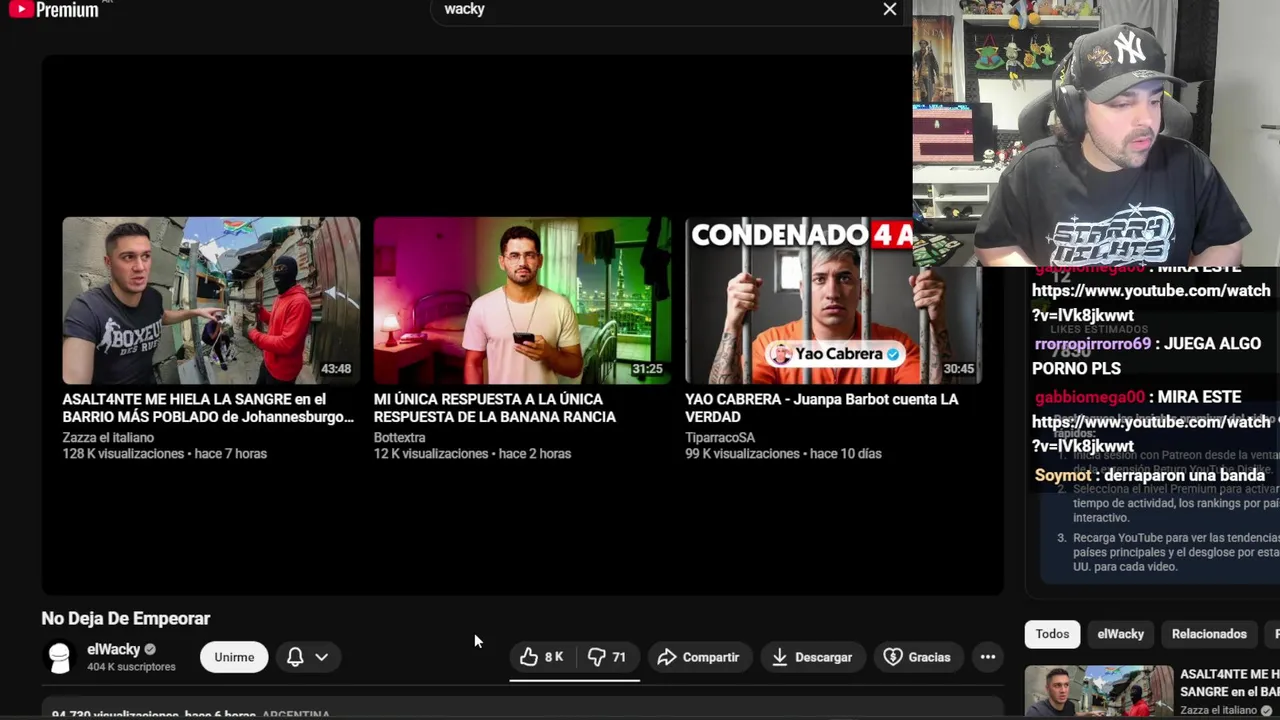
Task: Select the 'Relacionados' filter chip
Action: 1209,634
